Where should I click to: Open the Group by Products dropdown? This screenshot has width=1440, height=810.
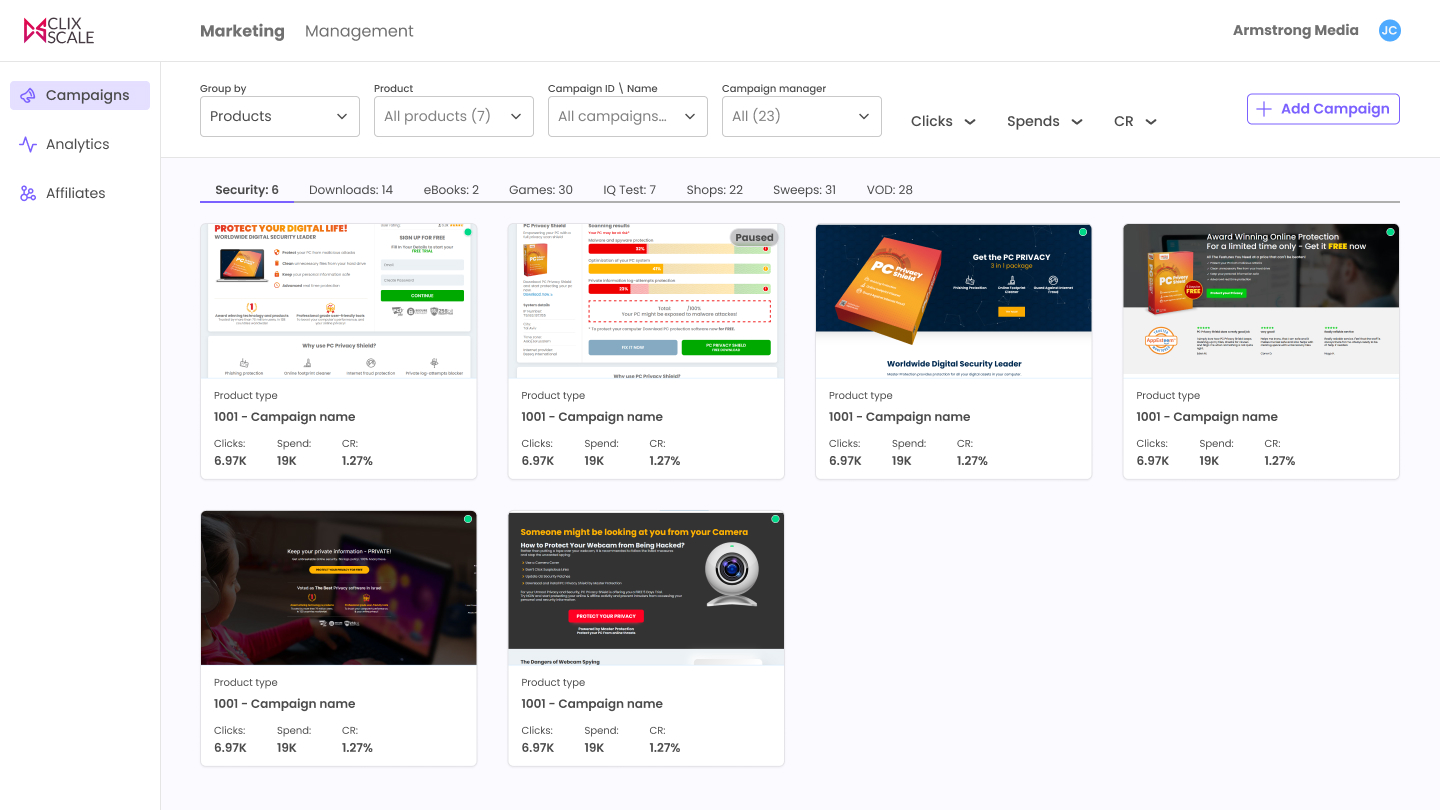(280, 116)
